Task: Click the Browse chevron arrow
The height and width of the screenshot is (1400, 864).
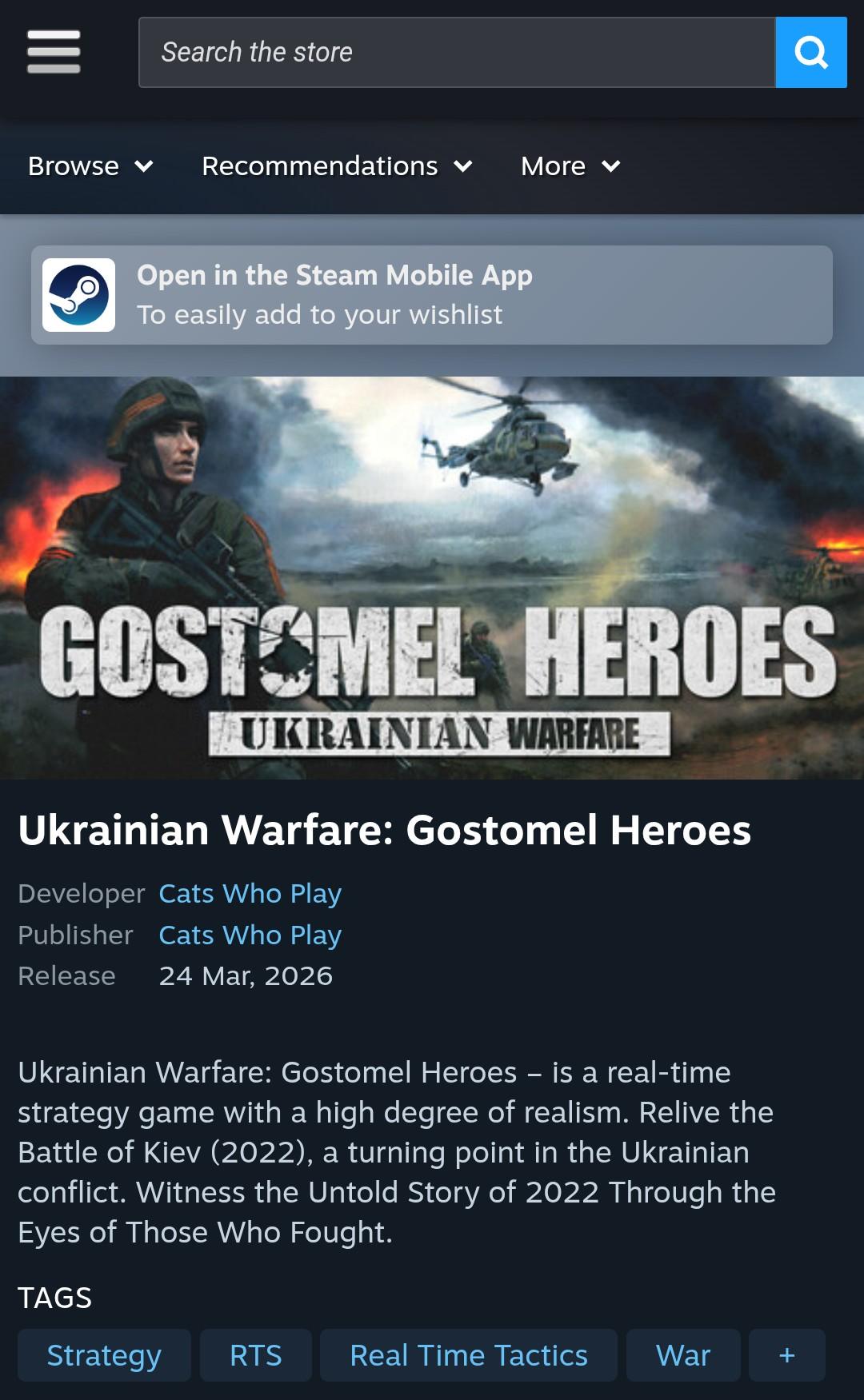Action: tap(144, 166)
